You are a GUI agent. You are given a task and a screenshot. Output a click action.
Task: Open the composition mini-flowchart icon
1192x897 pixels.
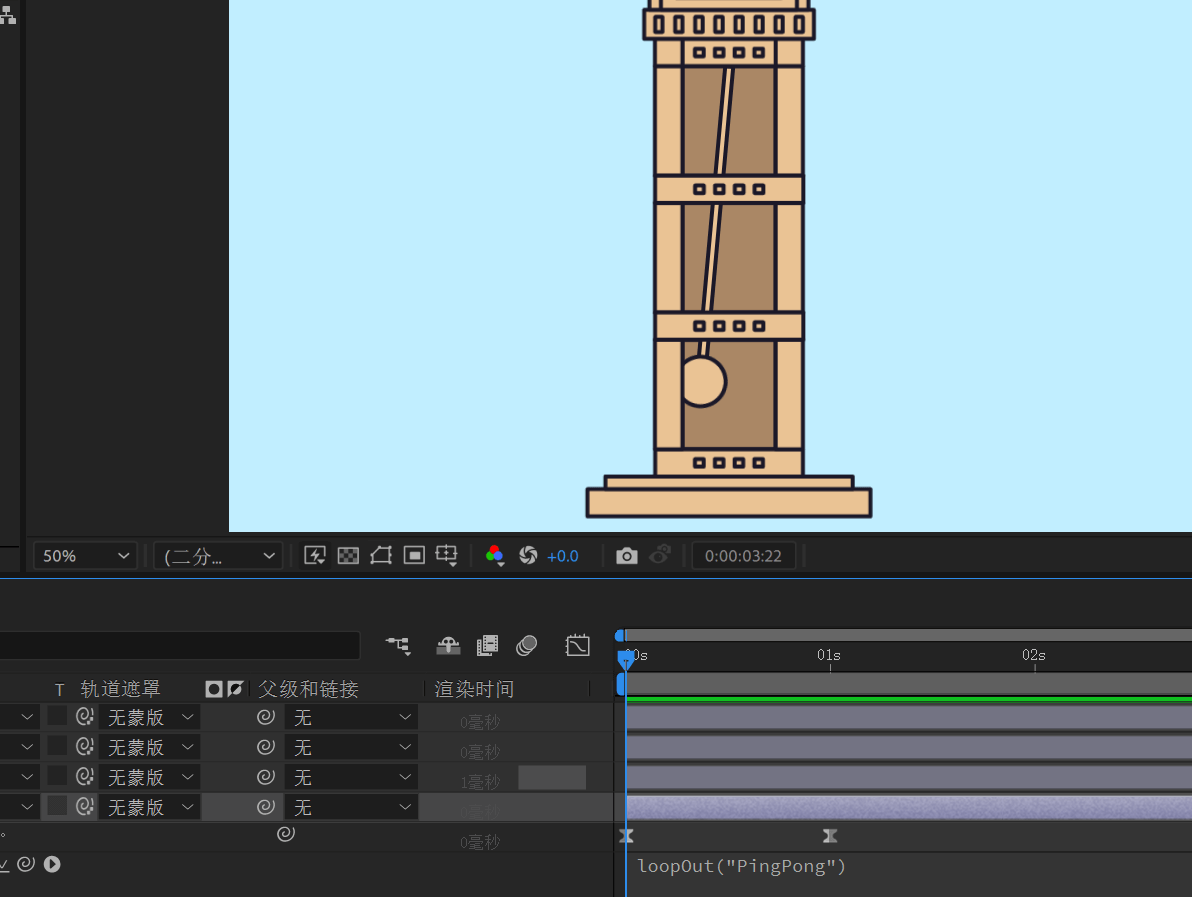(398, 646)
